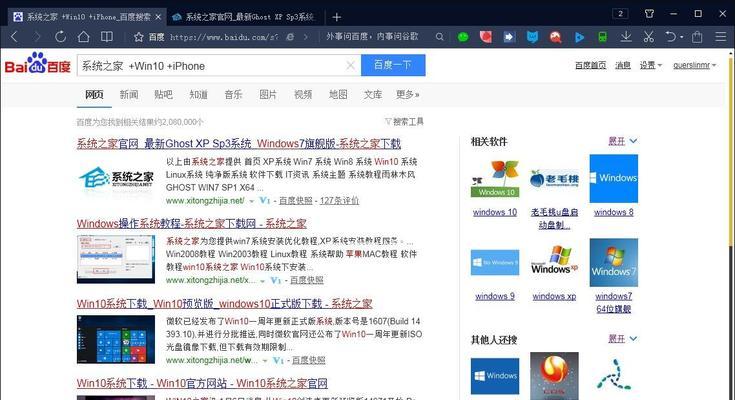Image resolution: width=735 pixels, height=400 pixels.
Task: Open the 消息 messages link
Action: coord(623,65)
